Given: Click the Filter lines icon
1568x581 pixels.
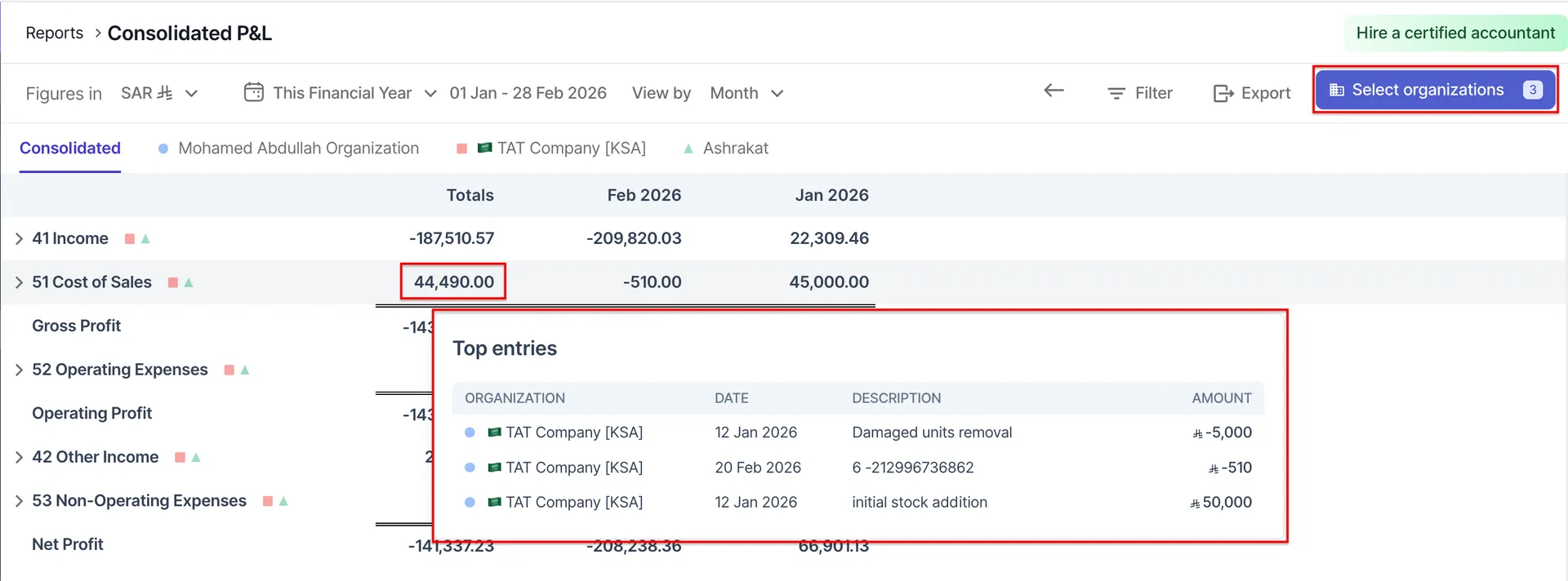Looking at the screenshot, I should (x=1116, y=94).
